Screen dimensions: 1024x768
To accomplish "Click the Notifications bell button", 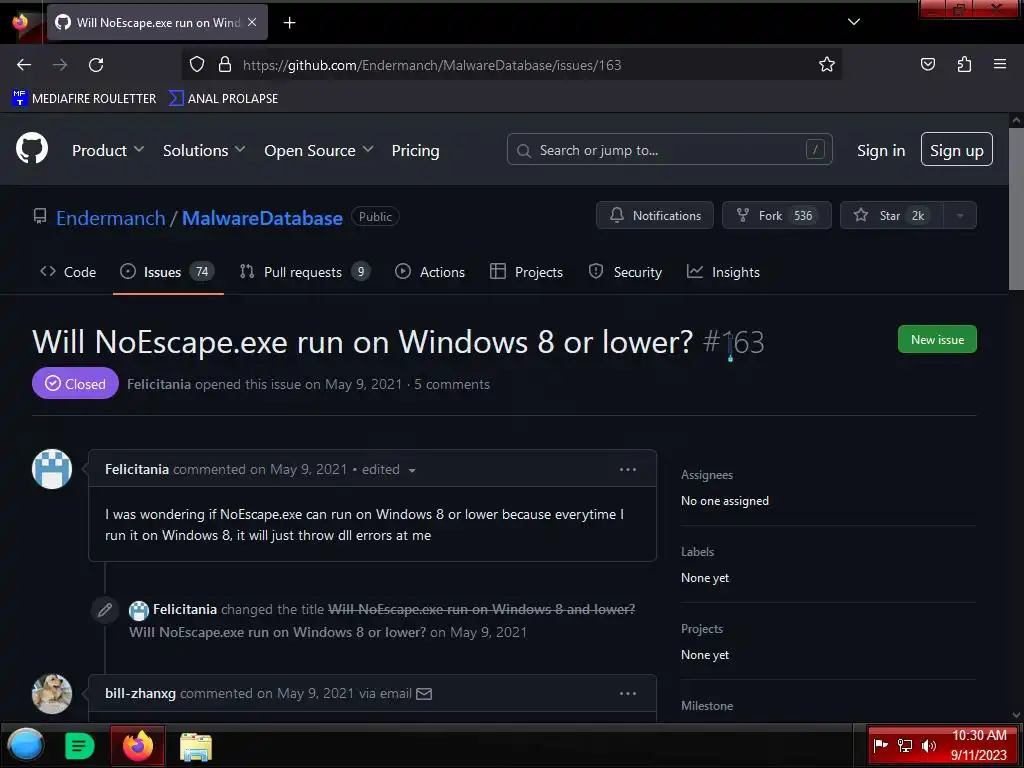I will tap(654, 216).
